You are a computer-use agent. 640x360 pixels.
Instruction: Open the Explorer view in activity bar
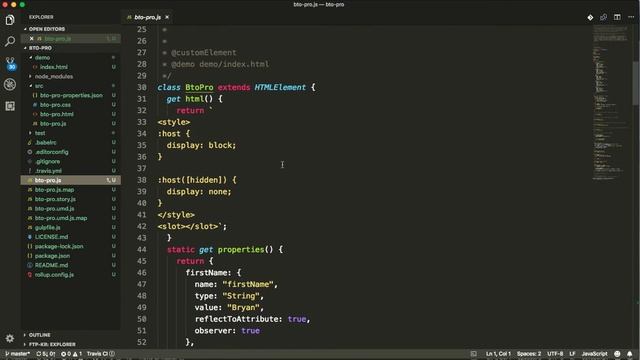pos(10,20)
